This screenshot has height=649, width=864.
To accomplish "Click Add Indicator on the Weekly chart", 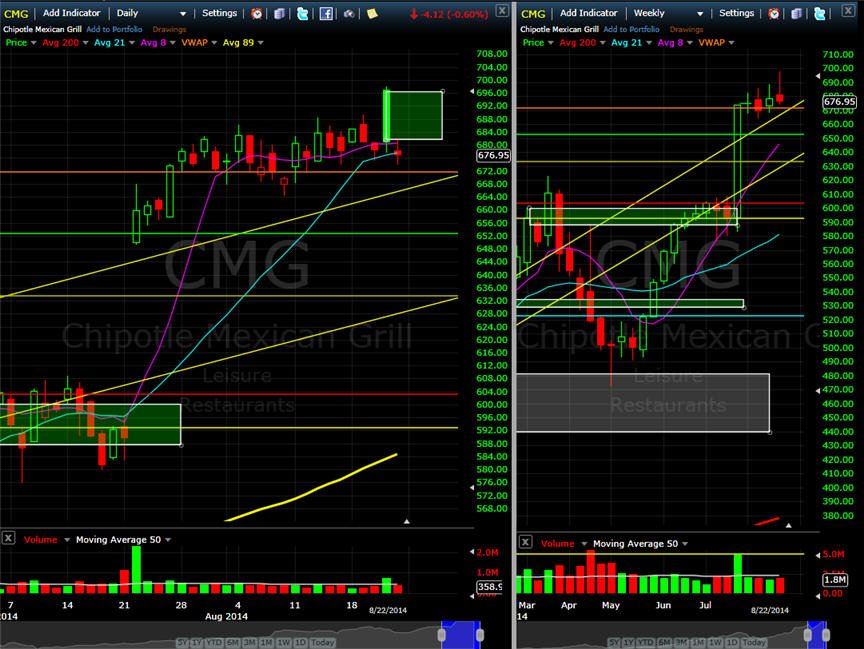I will click(x=588, y=13).
